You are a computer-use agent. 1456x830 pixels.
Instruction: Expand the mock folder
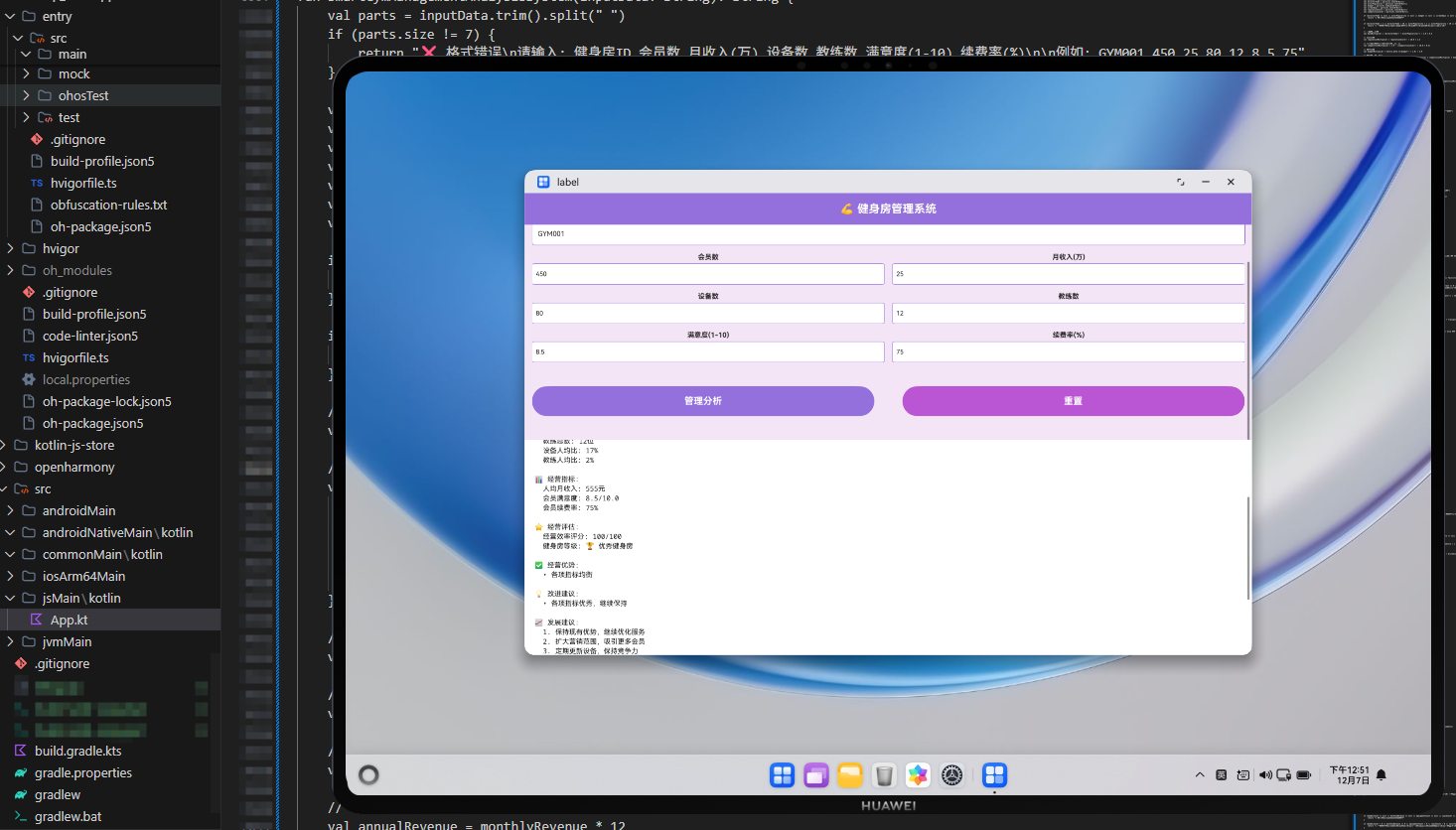(26, 73)
